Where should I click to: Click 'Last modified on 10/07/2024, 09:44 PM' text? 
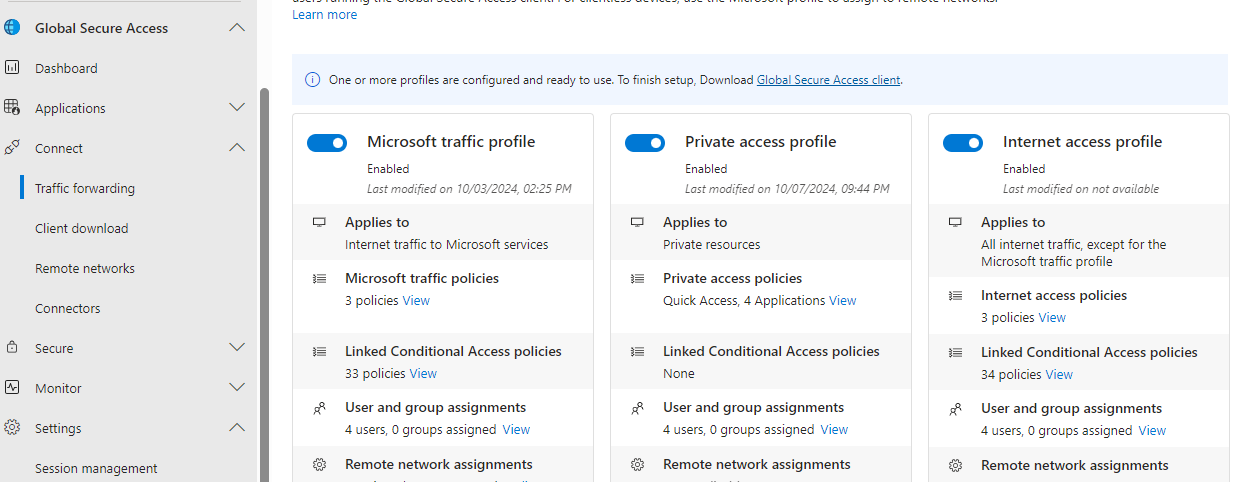tap(787, 189)
